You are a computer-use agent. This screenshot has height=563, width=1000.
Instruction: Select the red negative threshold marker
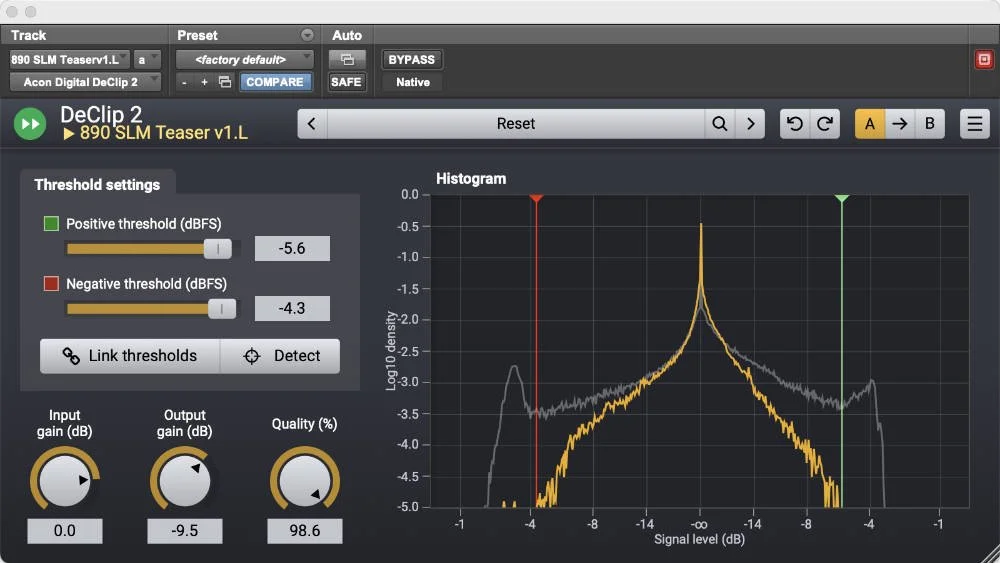coord(536,199)
